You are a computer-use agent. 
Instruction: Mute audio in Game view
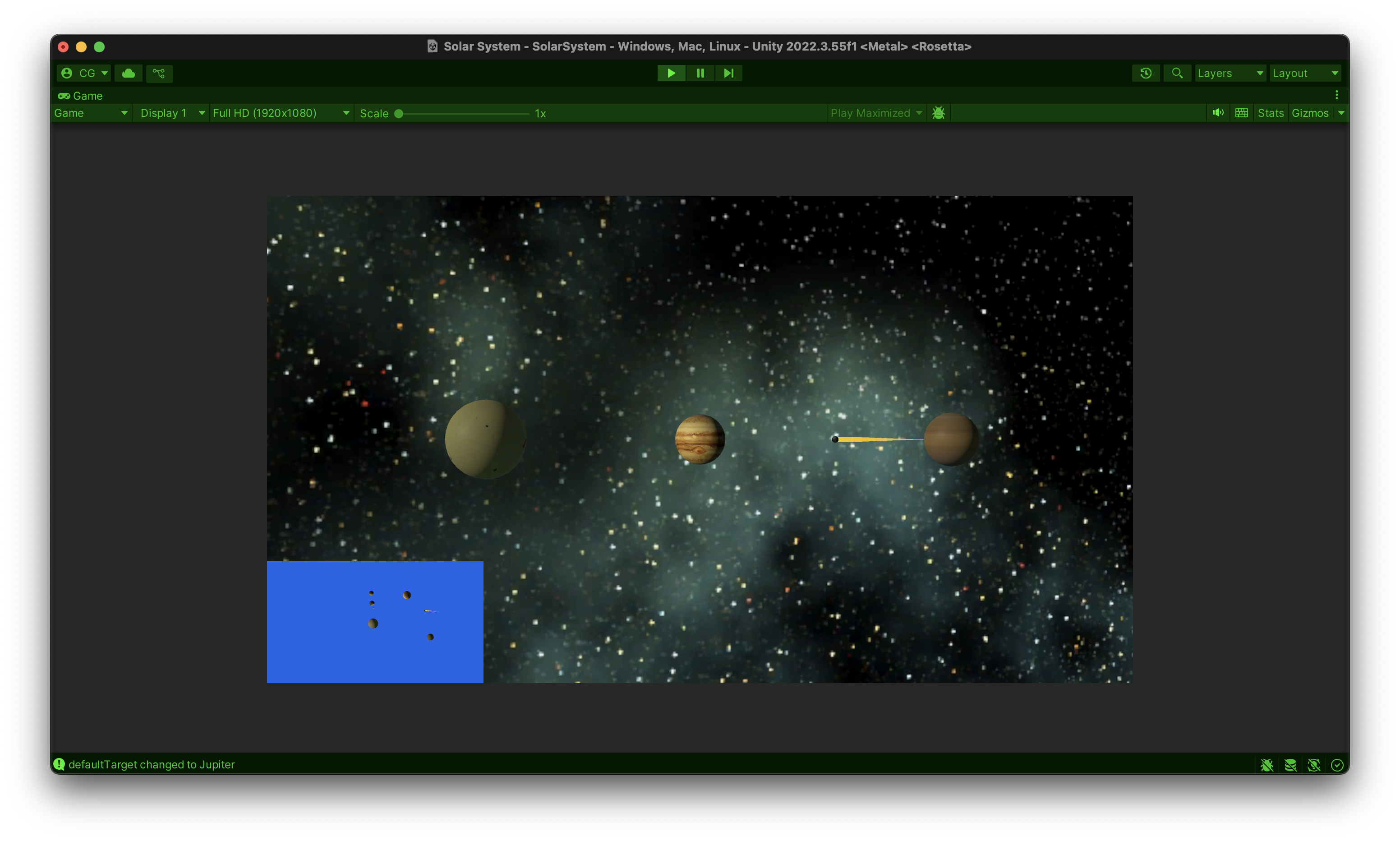[x=1218, y=113]
